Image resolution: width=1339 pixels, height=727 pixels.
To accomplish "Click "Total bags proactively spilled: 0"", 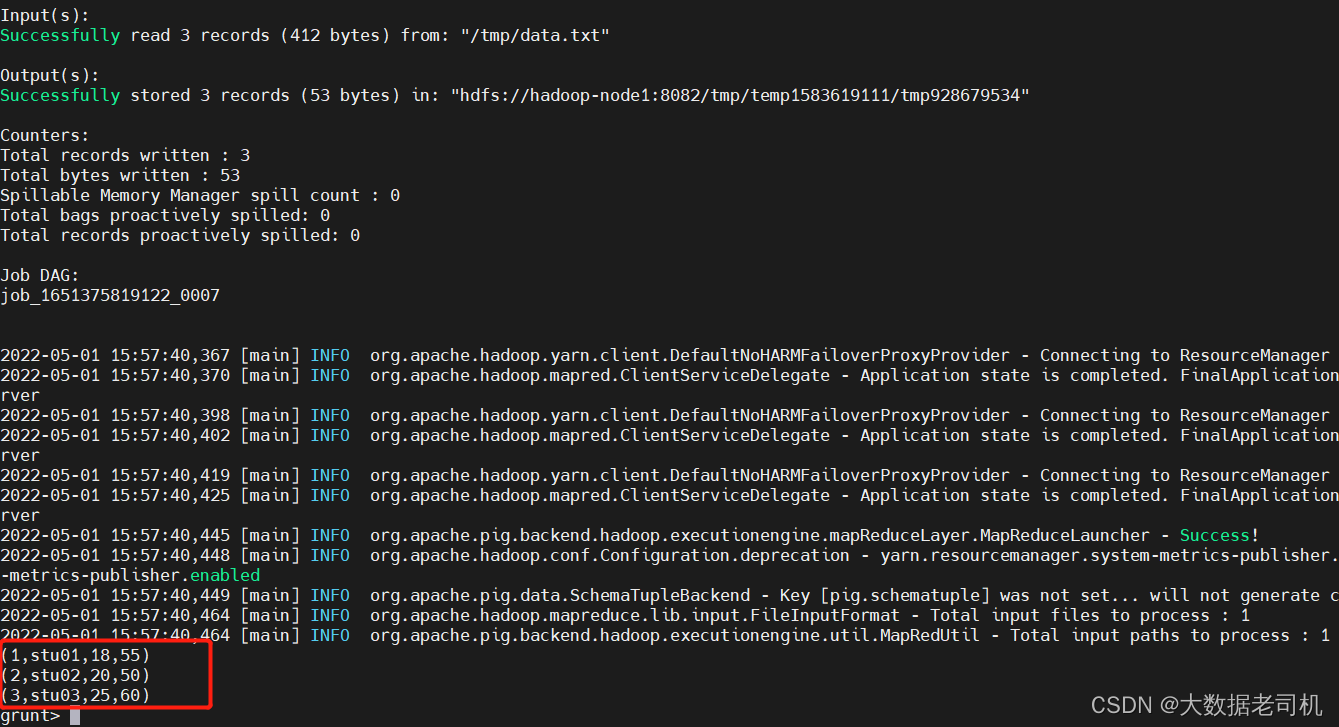I will tap(165, 215).
